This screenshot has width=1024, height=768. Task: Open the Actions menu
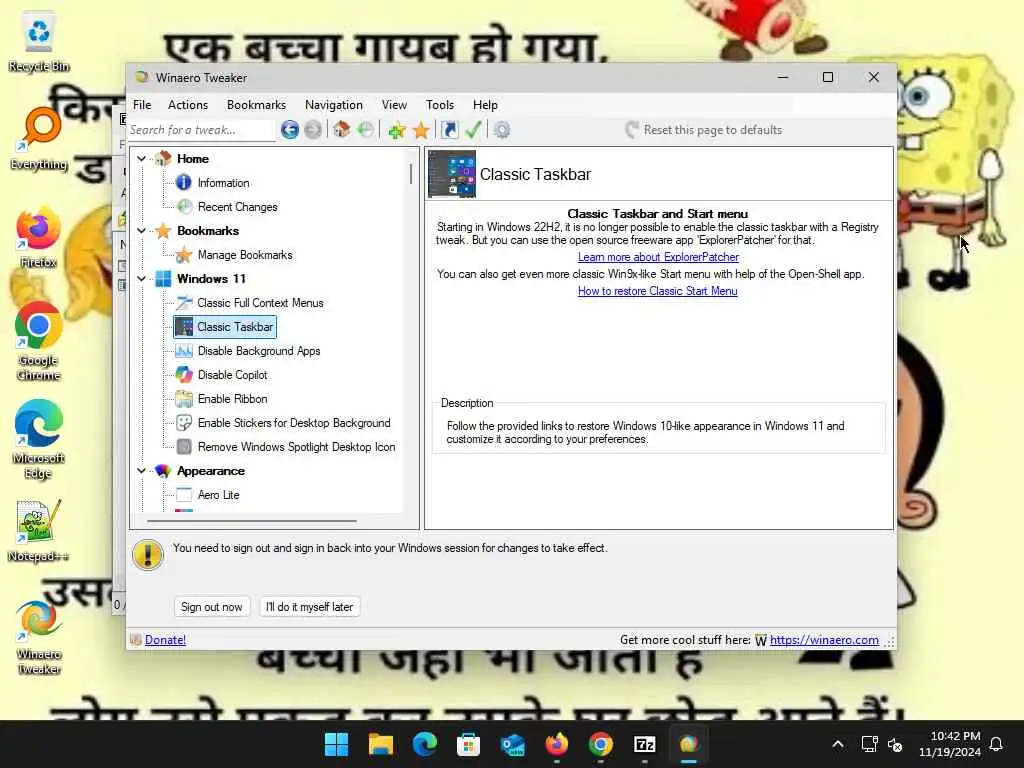pyautogui.click(x=188, y=104)
